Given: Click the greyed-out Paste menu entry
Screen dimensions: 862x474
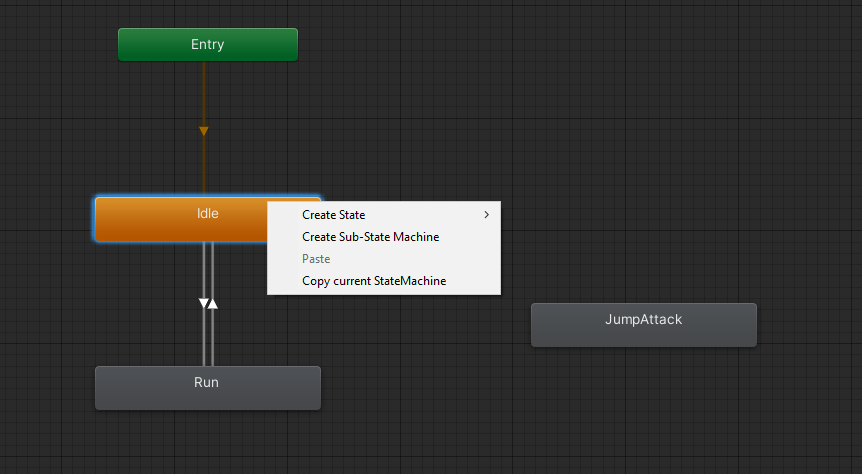Looking at the screenshot, I should 384,259.
